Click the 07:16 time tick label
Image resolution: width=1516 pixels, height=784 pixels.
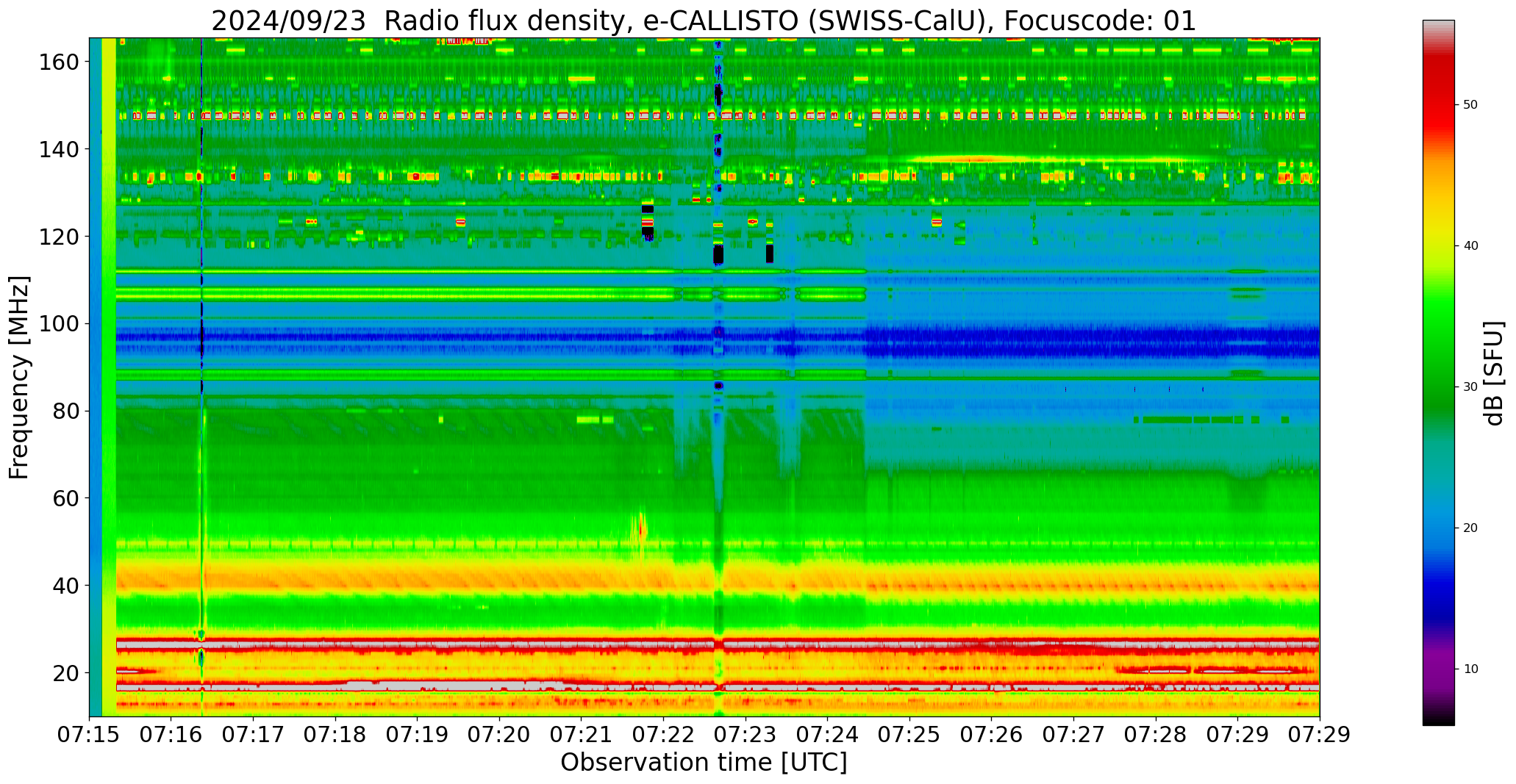tap(171, 735)
